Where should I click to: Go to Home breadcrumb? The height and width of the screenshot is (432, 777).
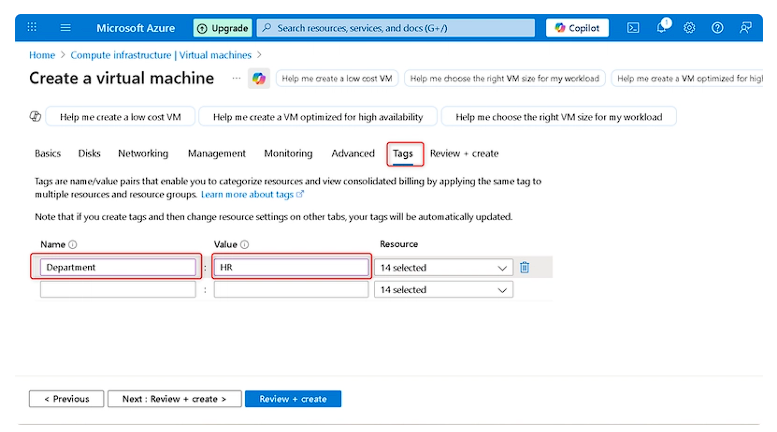[42, 55]
